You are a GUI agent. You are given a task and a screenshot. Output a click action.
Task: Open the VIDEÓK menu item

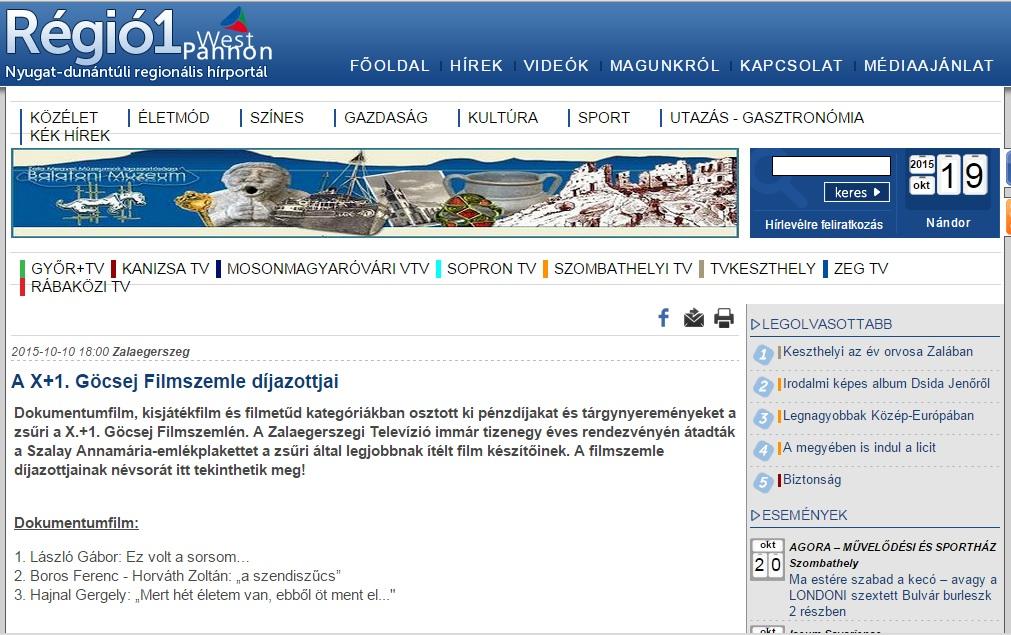(556, 66)
